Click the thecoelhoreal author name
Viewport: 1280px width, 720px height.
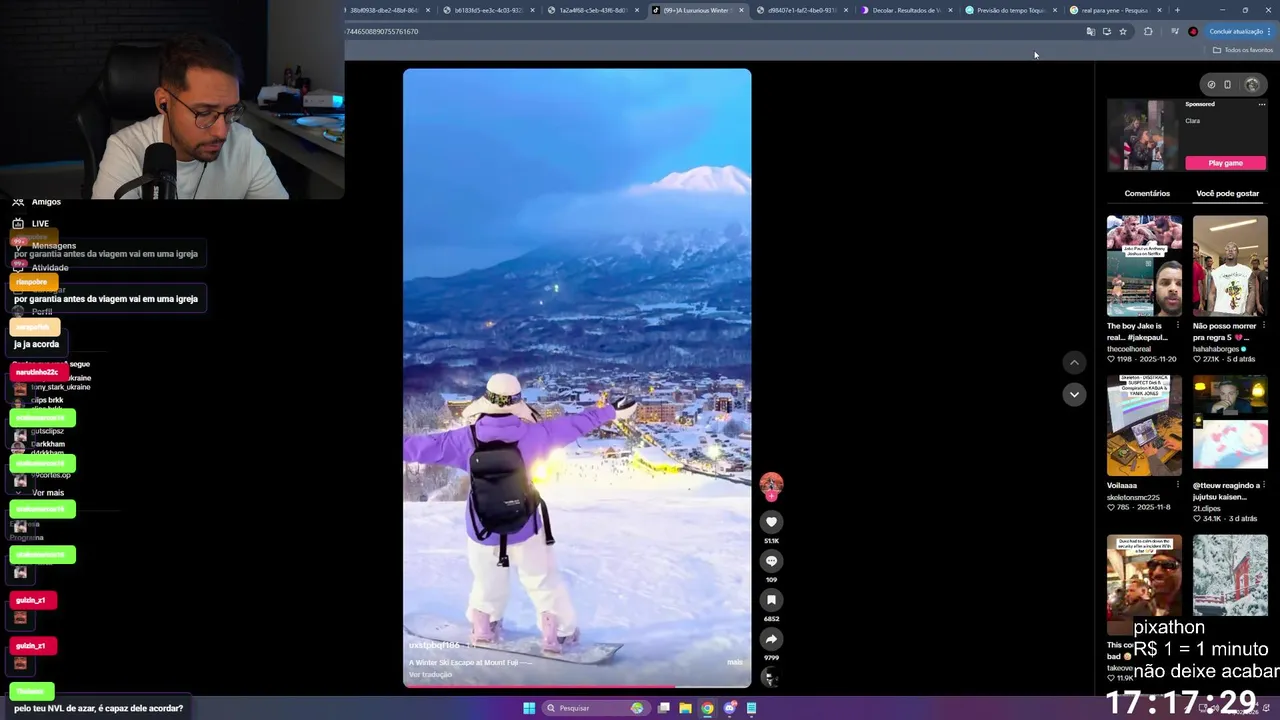coord(1129,349)
